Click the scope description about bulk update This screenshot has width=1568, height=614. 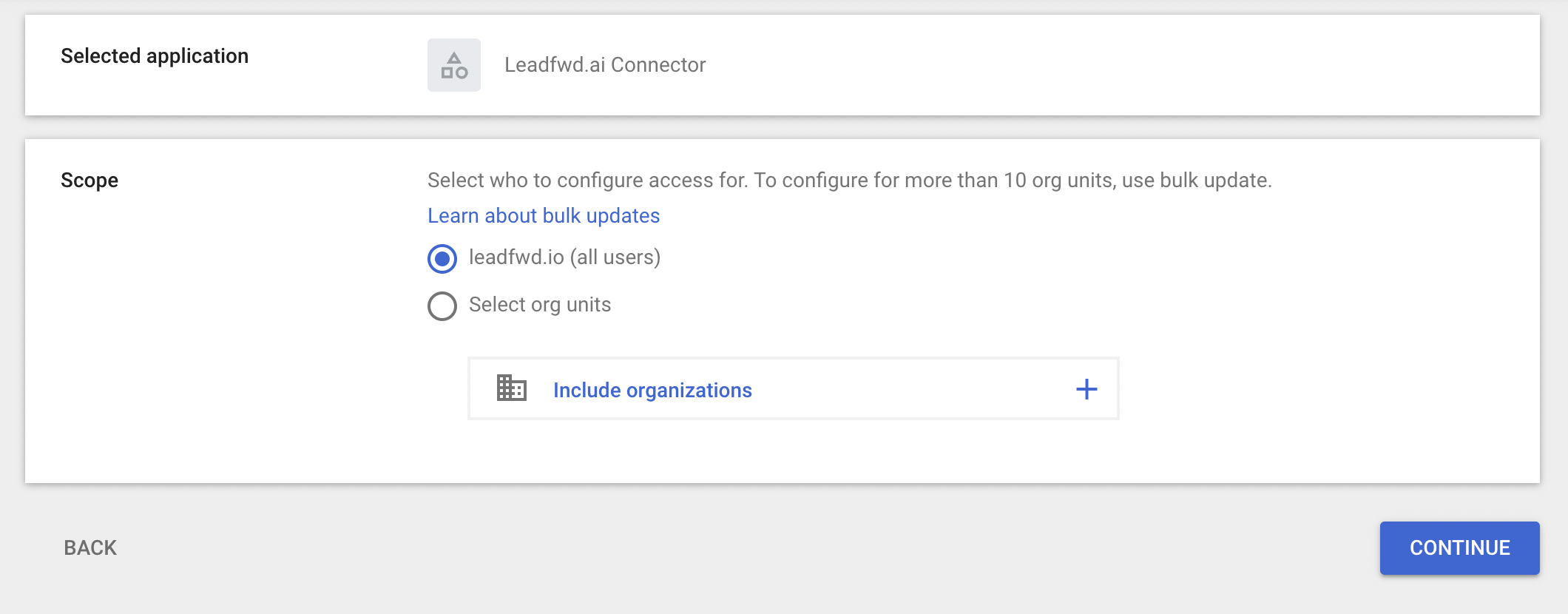coord(849,181)
